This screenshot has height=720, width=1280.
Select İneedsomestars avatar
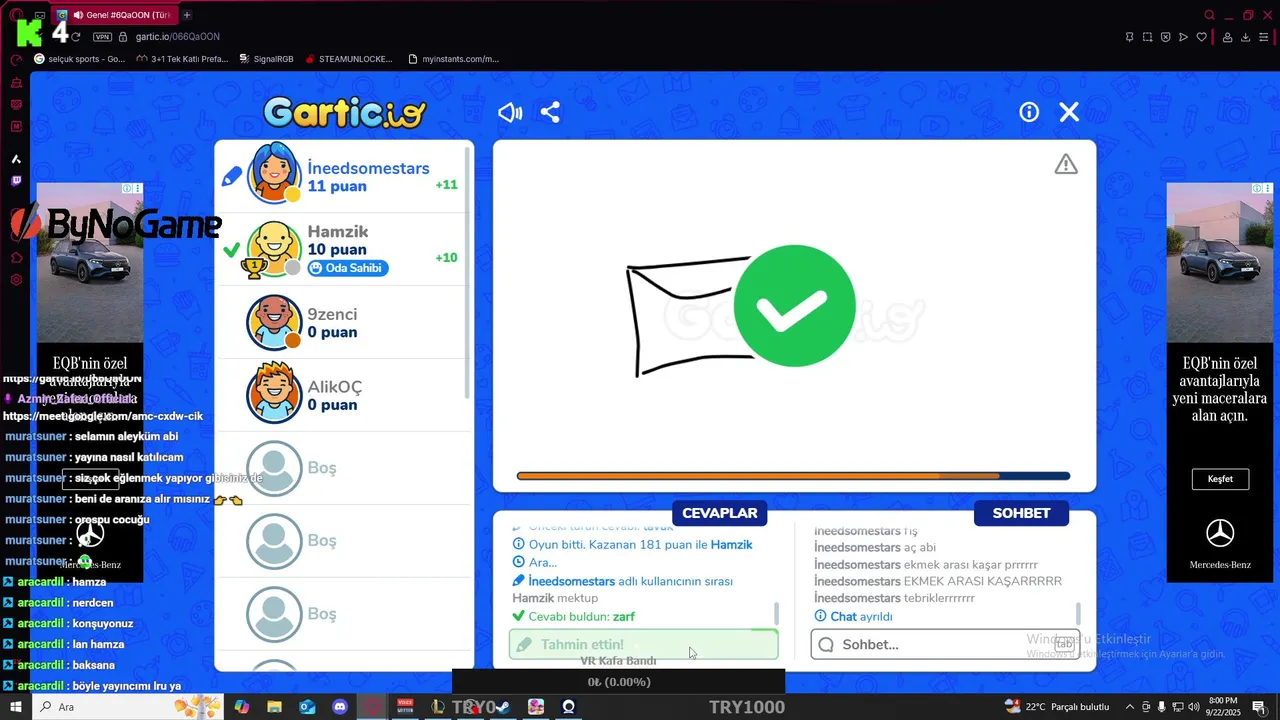click(274, 173)
